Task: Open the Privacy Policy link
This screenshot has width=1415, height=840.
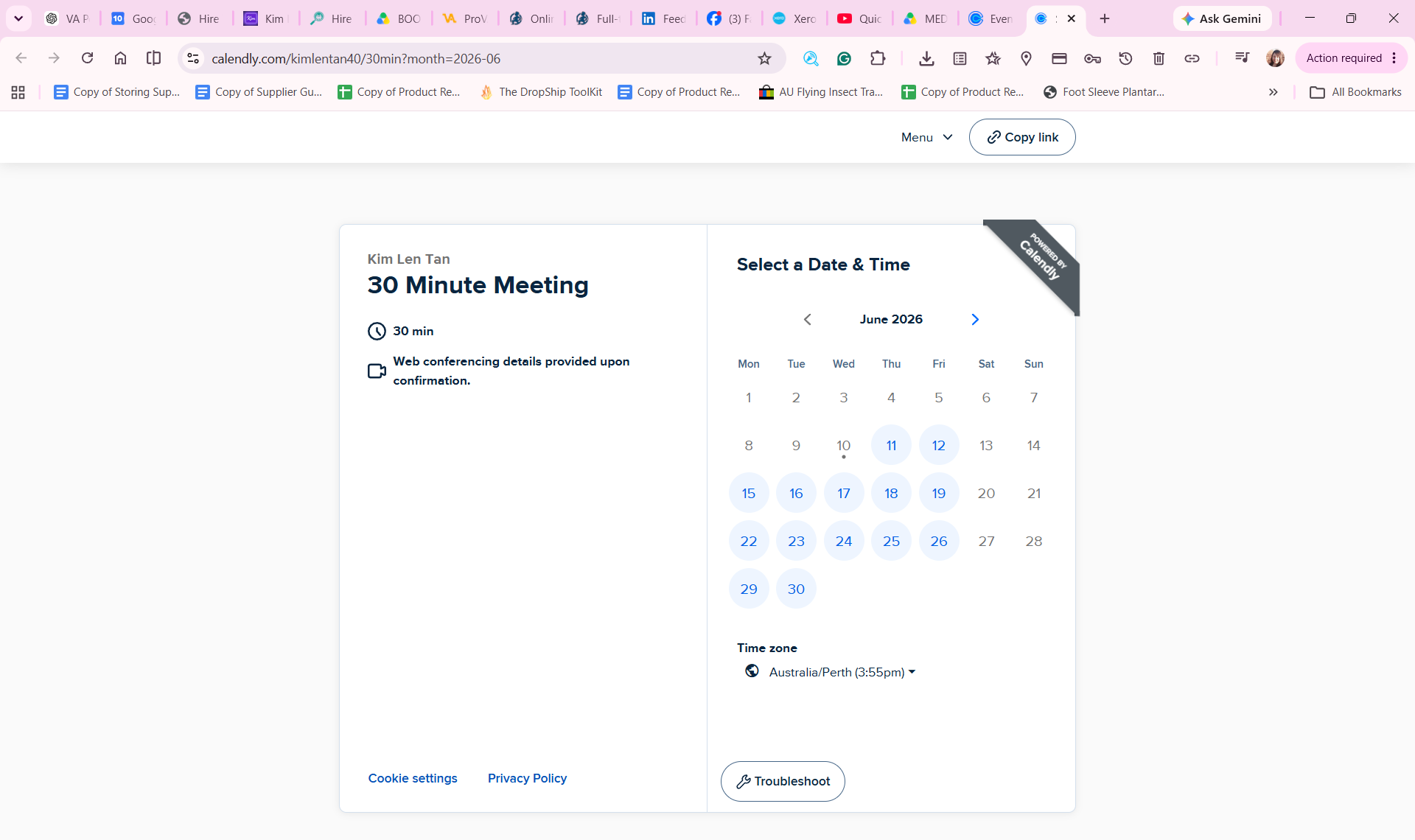Action: 527,778
